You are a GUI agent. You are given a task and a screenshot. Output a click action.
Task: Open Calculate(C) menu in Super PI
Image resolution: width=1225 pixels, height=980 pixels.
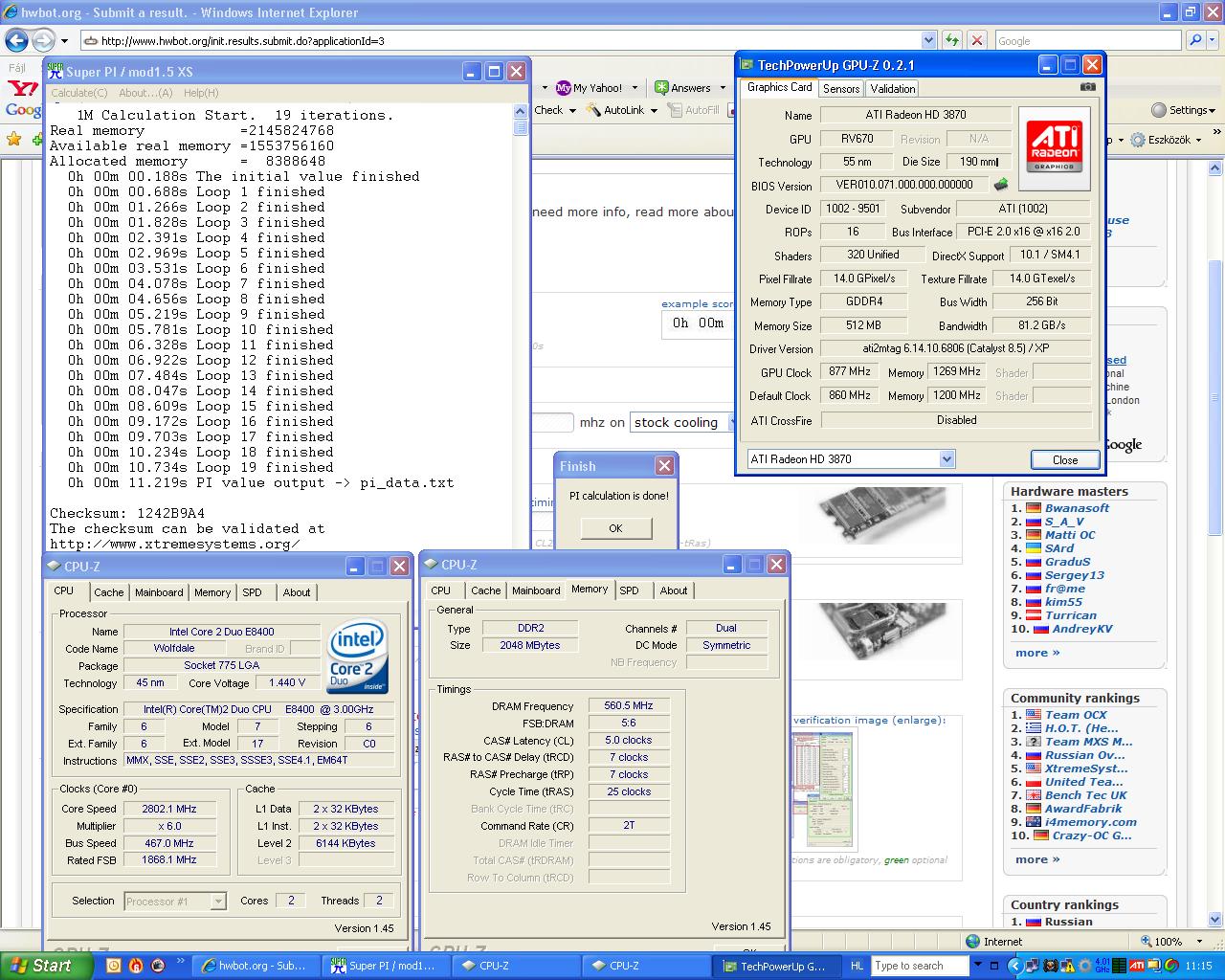(x=78, y=93)
